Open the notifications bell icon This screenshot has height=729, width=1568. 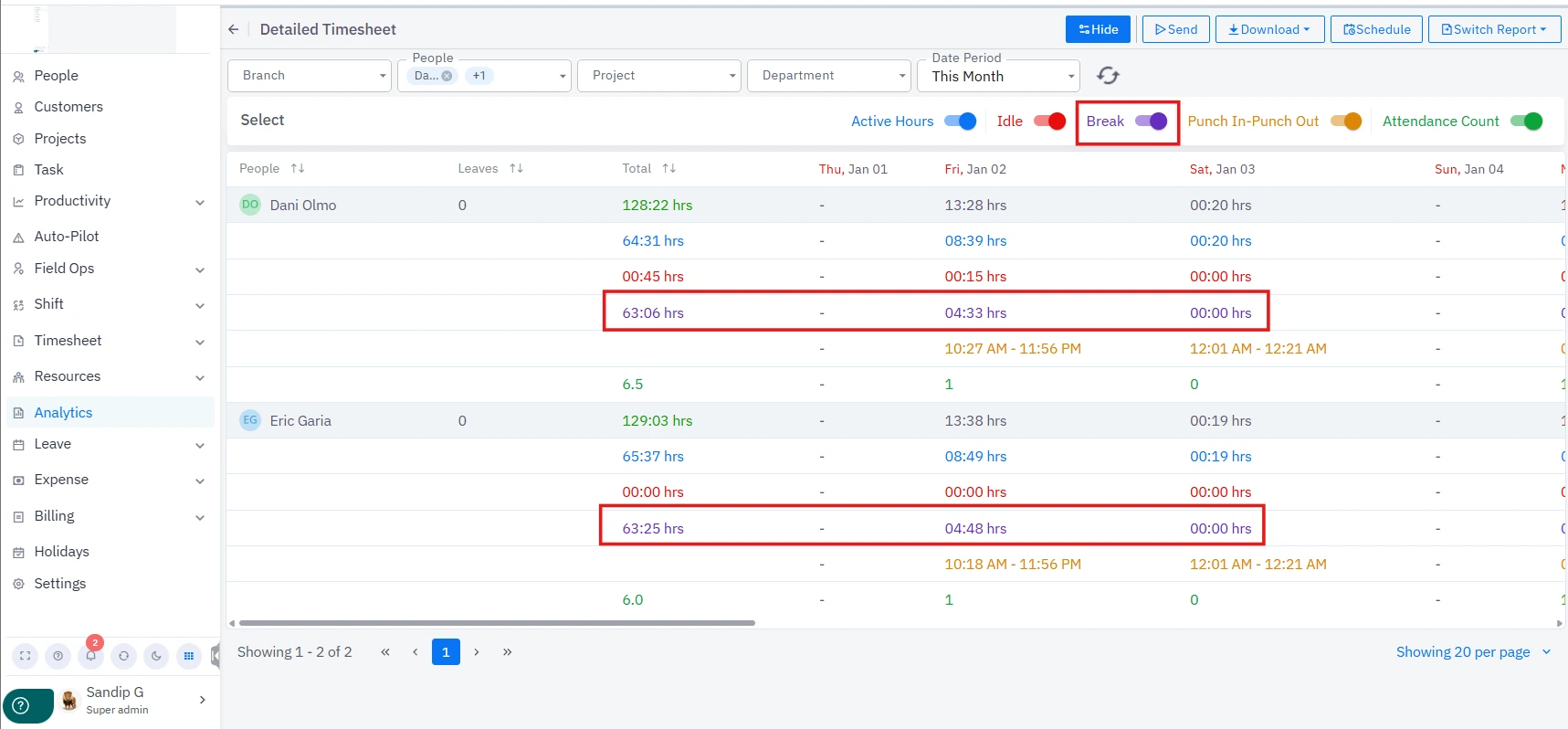[91, 656]
